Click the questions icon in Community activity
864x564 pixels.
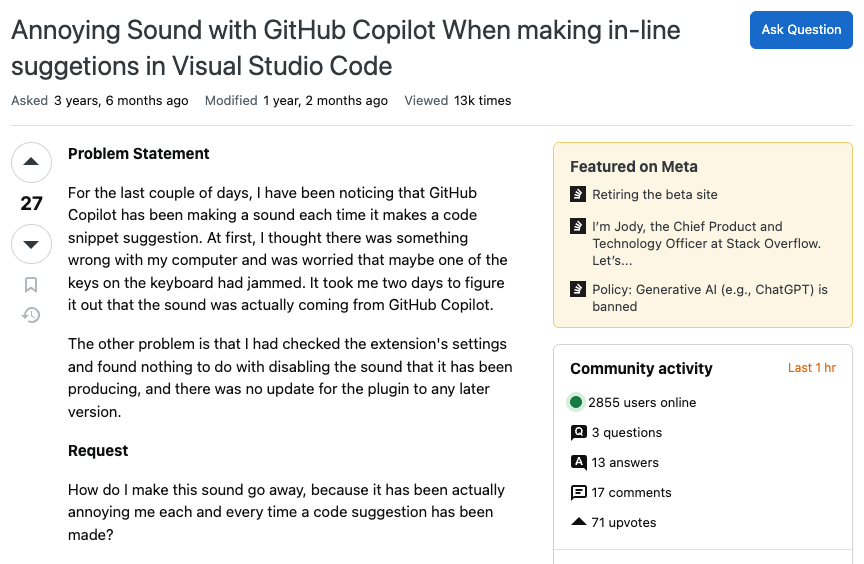(578, 433)
